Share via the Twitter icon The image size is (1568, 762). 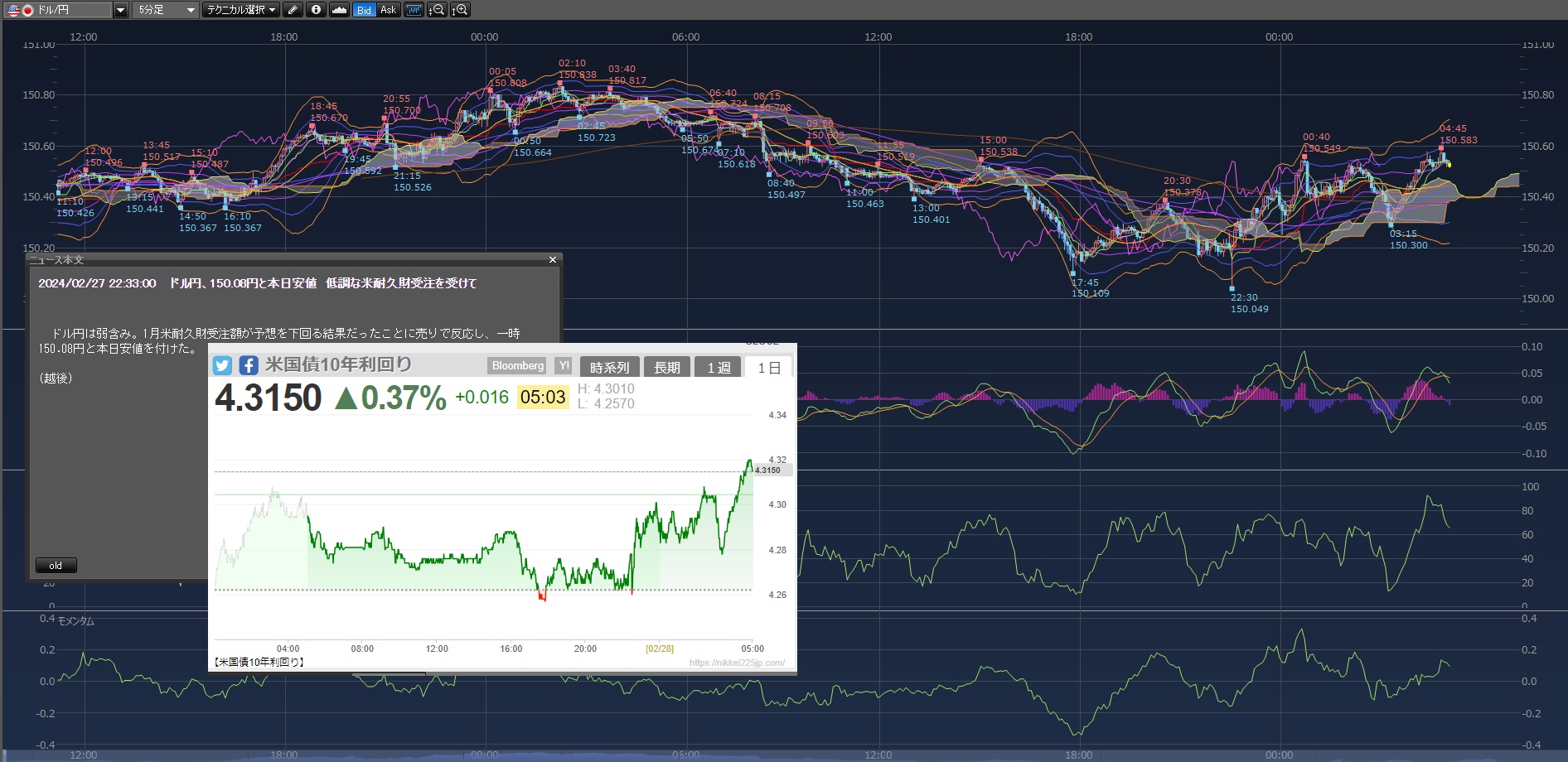point(222,365)
